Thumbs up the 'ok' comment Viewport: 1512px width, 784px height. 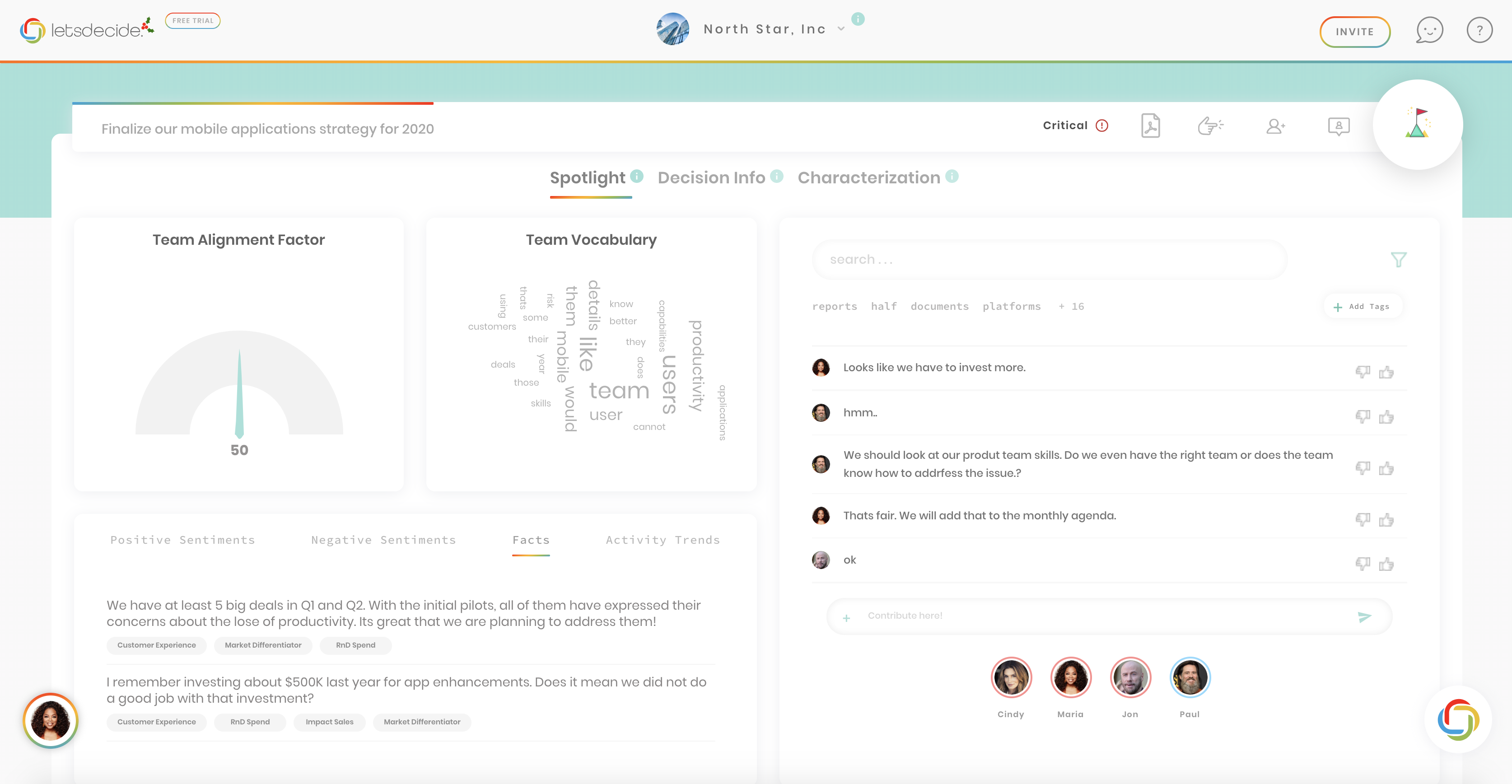1386,565
